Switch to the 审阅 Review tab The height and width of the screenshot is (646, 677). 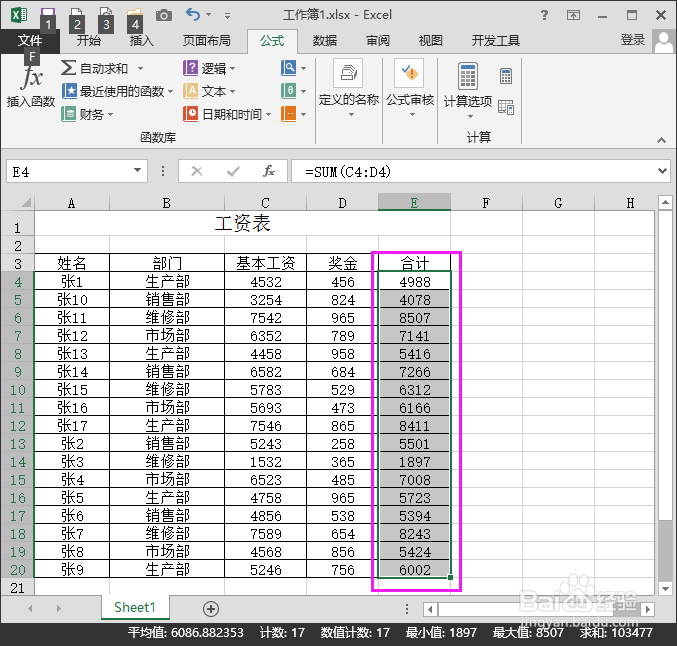coord(378,41)
